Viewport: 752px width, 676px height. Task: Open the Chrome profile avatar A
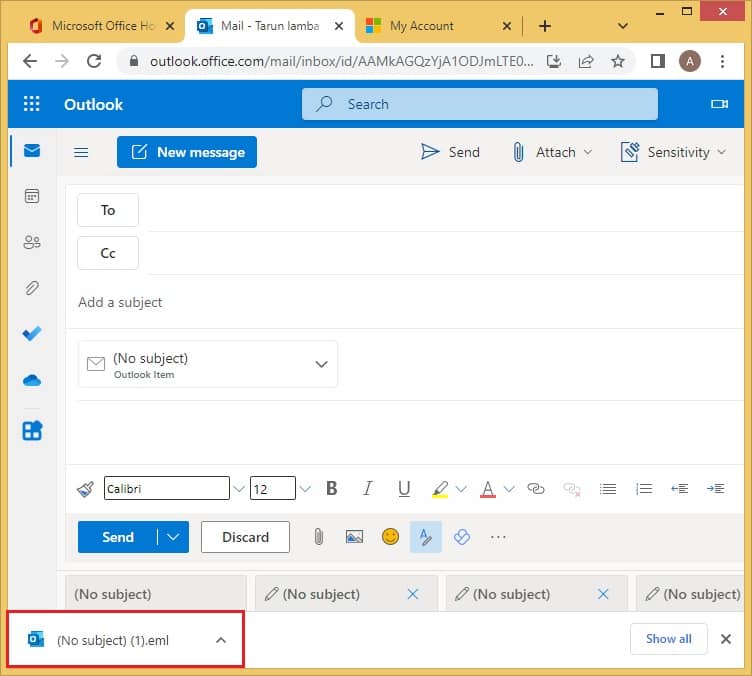click(690, 61)
